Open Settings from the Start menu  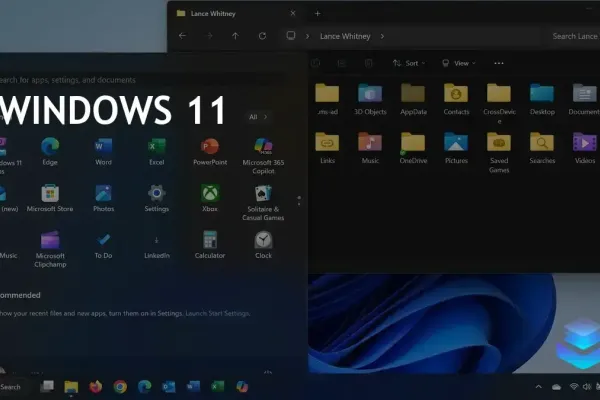(x=157, y=198)
